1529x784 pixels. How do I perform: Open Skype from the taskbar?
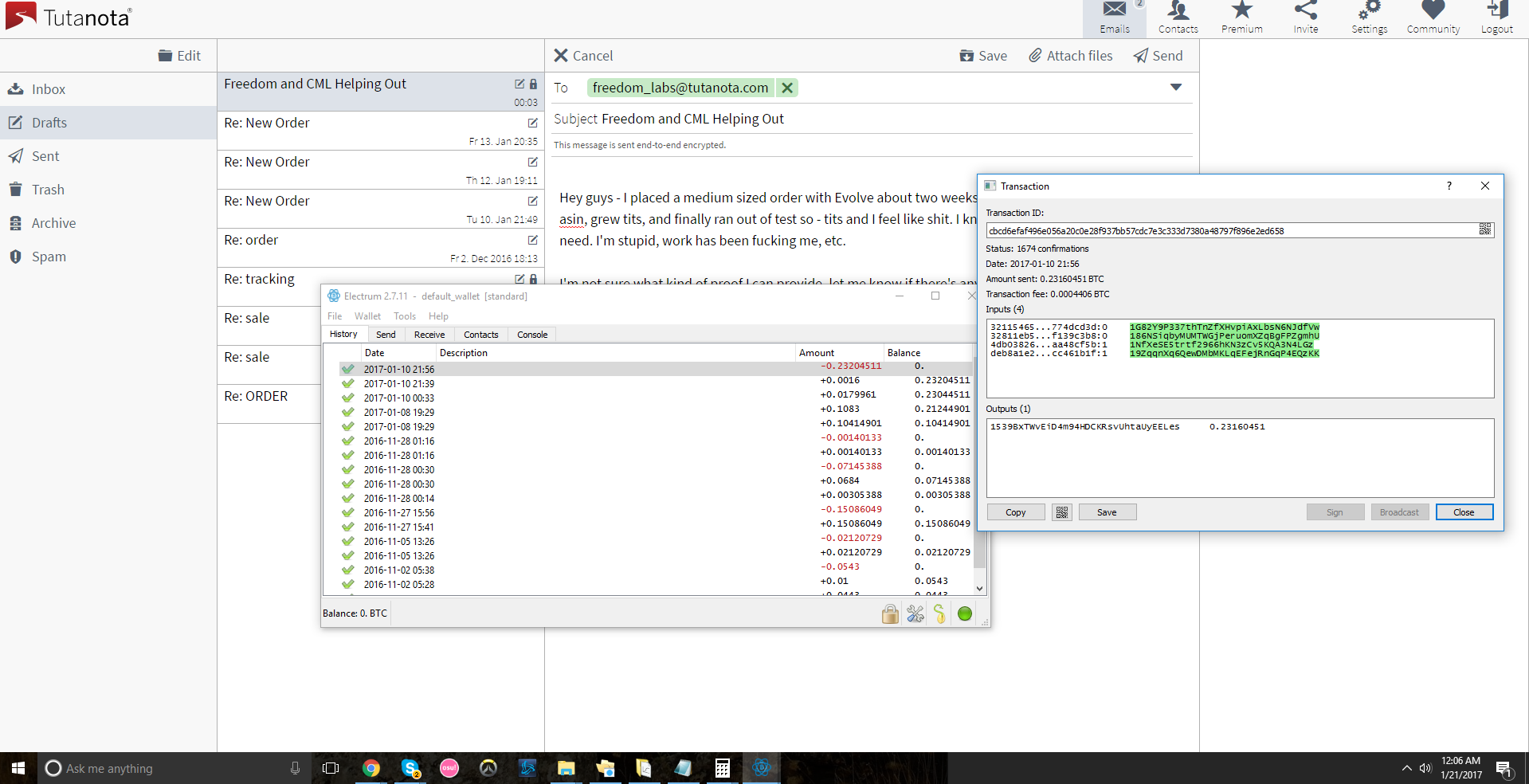[x=410, y=768]
